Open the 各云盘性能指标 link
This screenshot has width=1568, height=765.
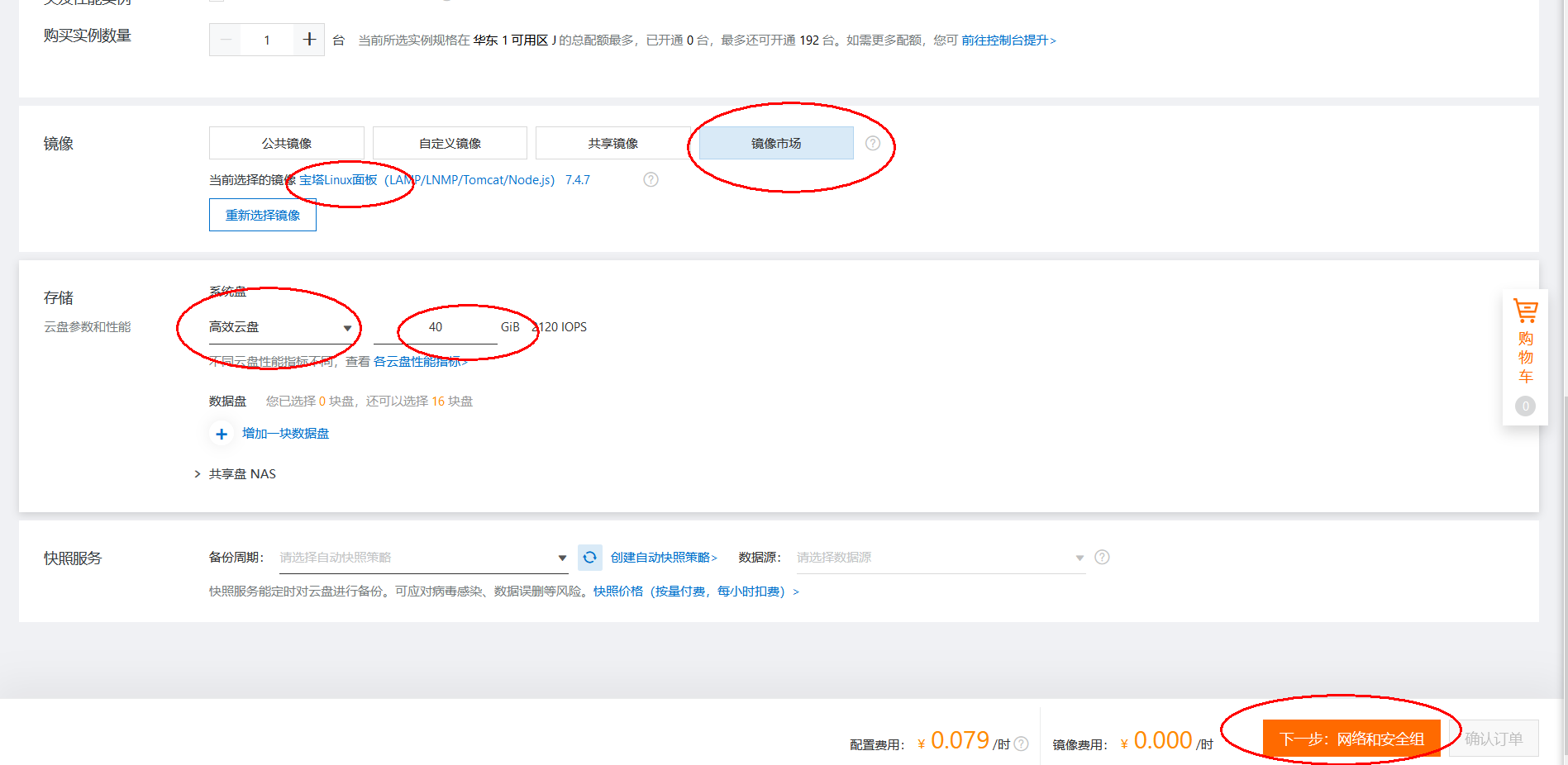coord(420,362)
